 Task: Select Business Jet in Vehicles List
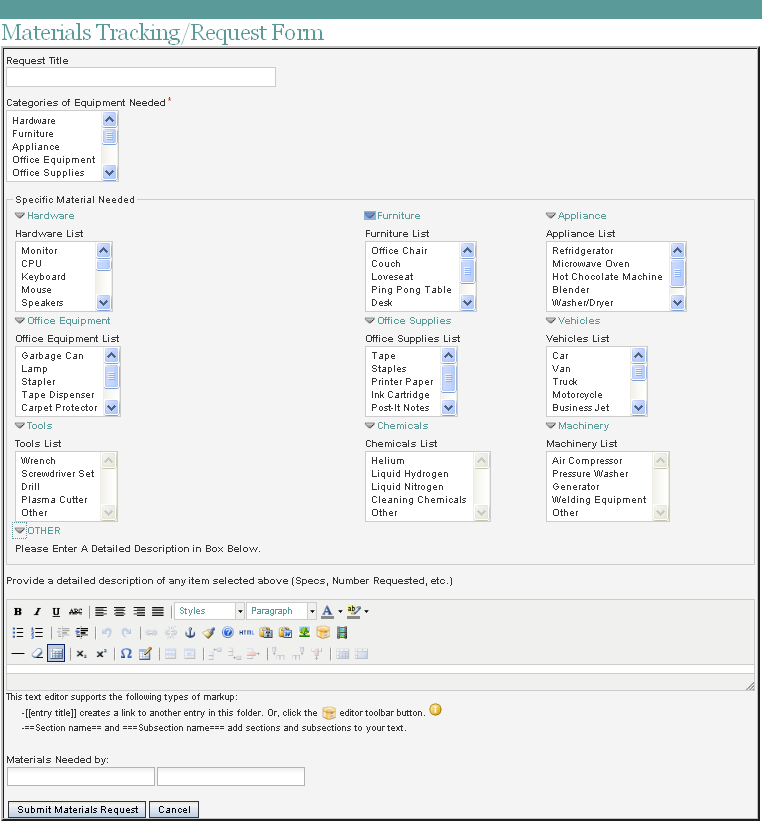click(x=589, y=408)
